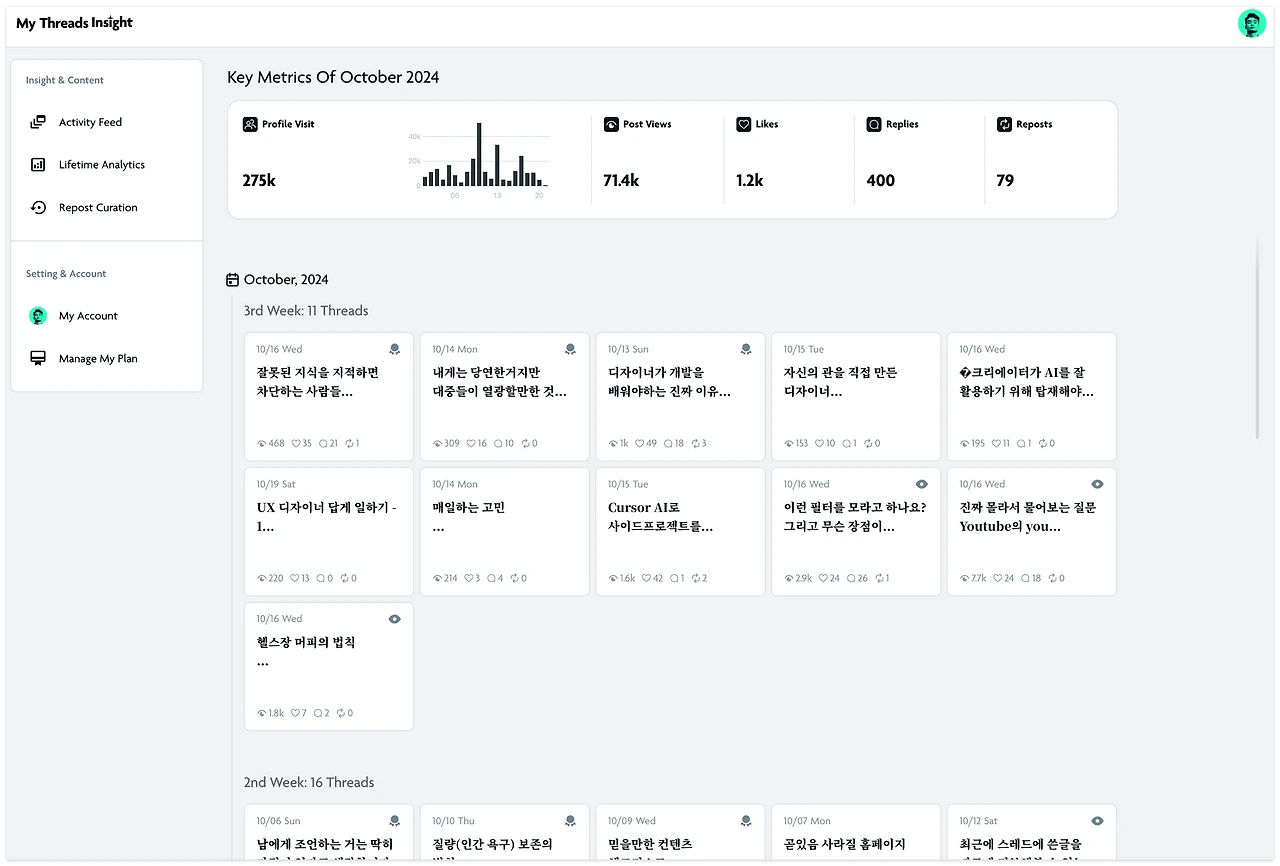Click the eye icon on the 최근에 스레드에 card
The width and height of the screenshot is (1280, 866).
pyautogui.click(x=1098, y=821)
